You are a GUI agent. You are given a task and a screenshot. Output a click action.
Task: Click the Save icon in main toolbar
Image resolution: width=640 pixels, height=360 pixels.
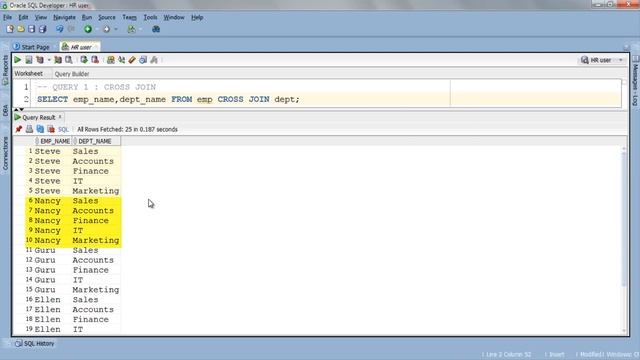tap(31, 29)
